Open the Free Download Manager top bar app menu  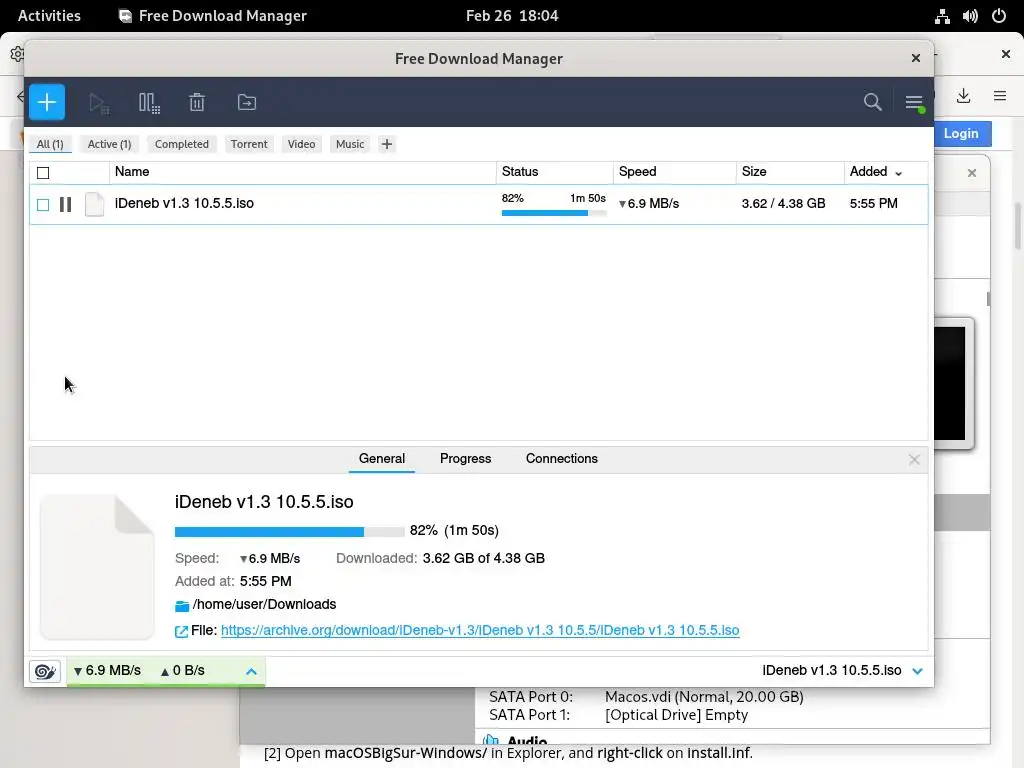tap(213, 16)
